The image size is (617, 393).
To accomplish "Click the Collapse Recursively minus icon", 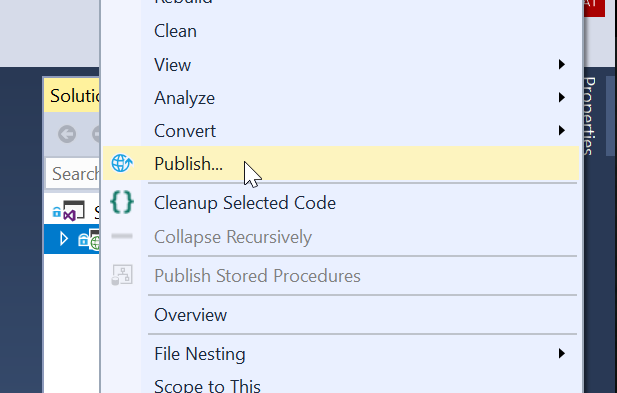I will click(122, 236).
